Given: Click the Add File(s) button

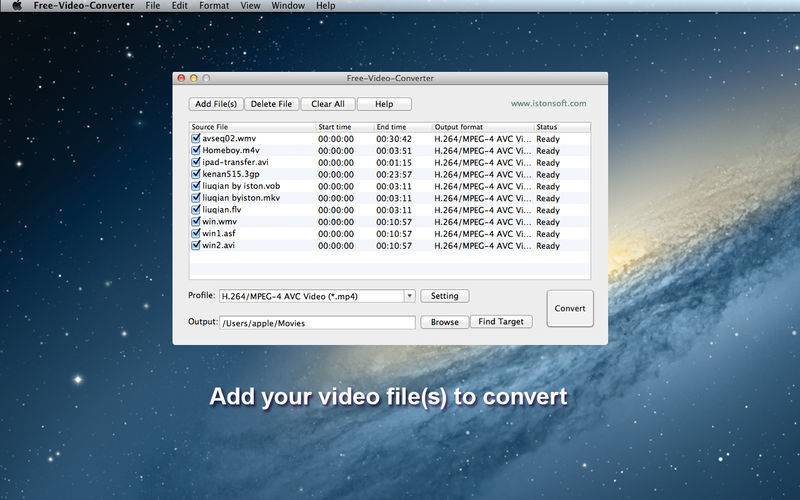Looking at the screenshot, I should coord(216,104).
